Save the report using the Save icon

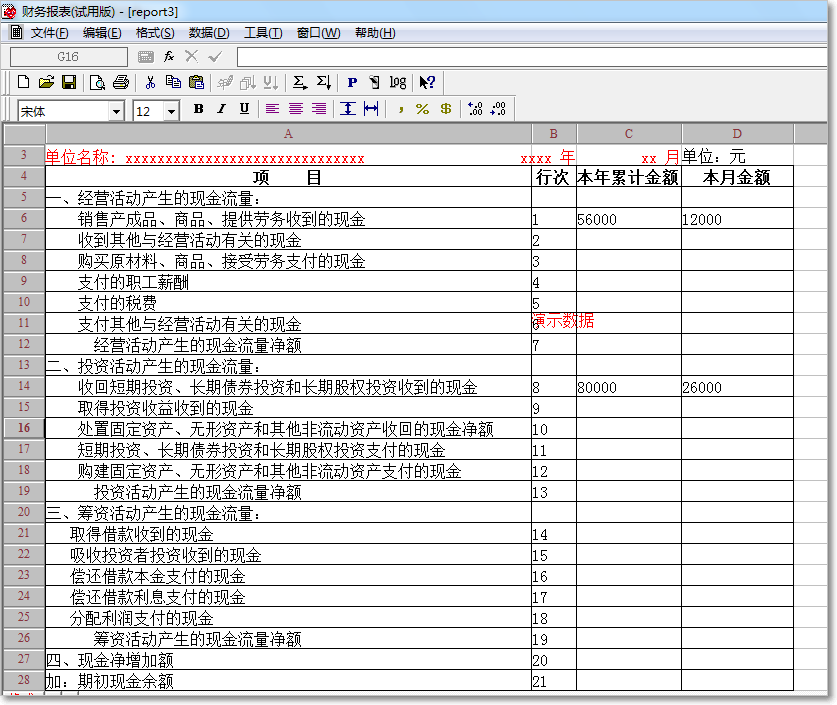[x=70, y=82]
